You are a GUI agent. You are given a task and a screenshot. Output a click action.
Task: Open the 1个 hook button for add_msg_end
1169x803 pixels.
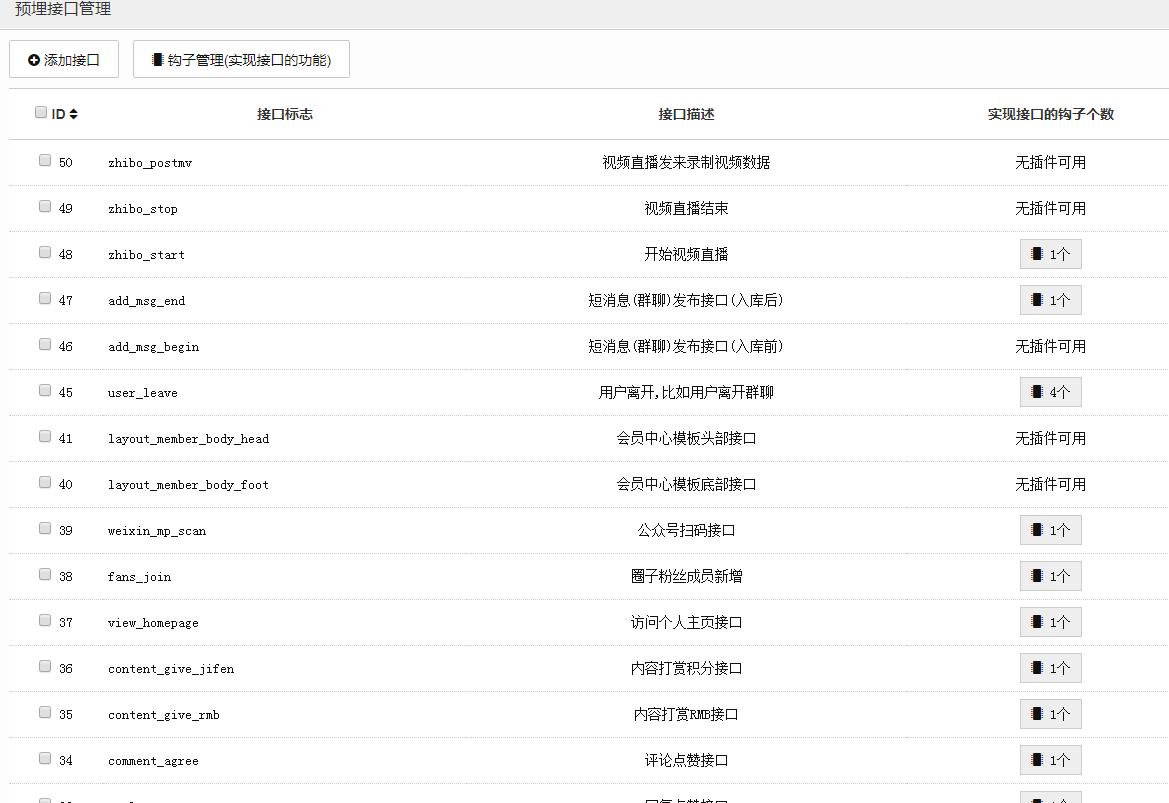1050,300
